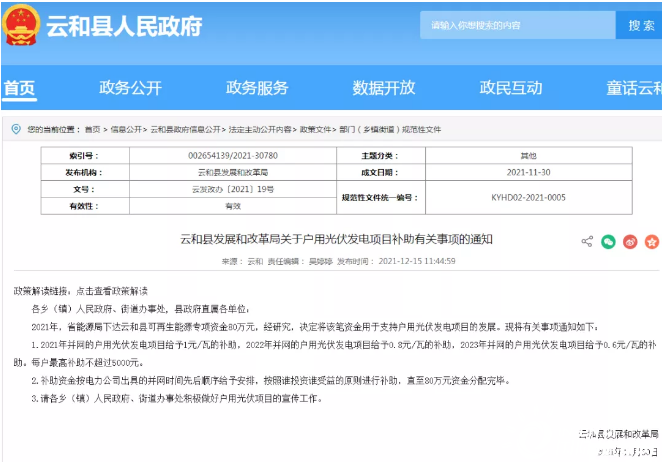Click 首页 in the breadcrumb trail

pos(92,130)
